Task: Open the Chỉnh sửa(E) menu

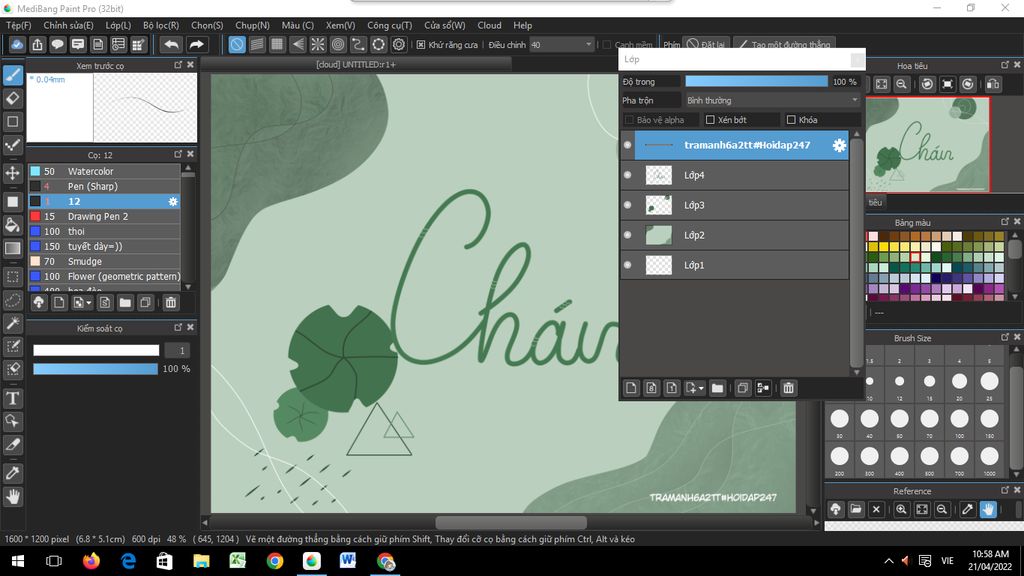Action: click(68, 25)
